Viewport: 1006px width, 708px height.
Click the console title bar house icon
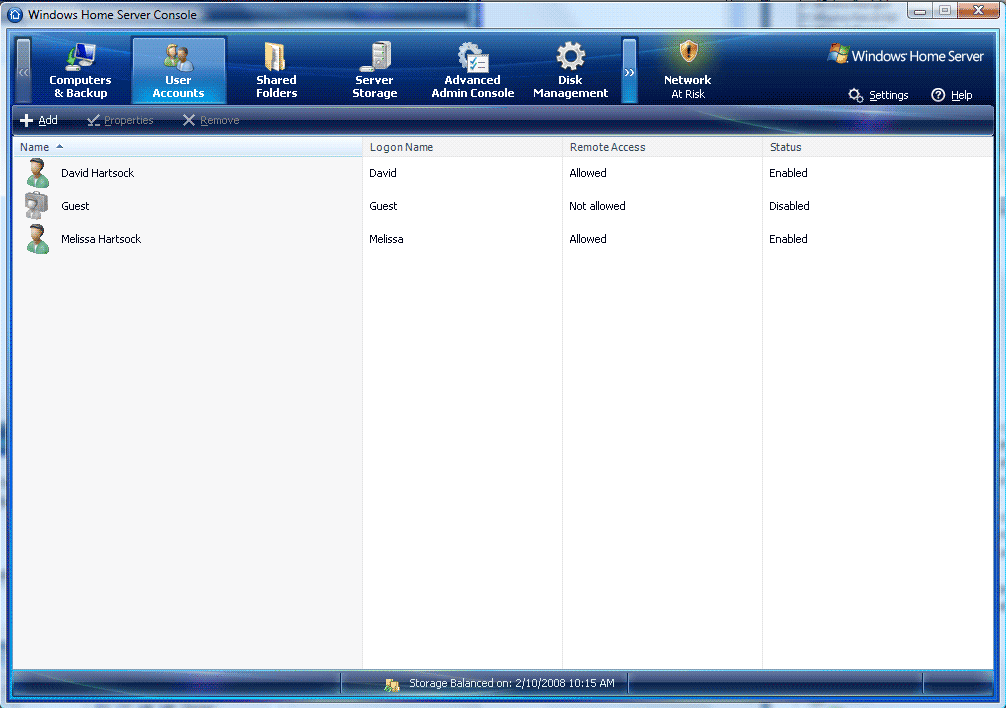click(15, 14)
